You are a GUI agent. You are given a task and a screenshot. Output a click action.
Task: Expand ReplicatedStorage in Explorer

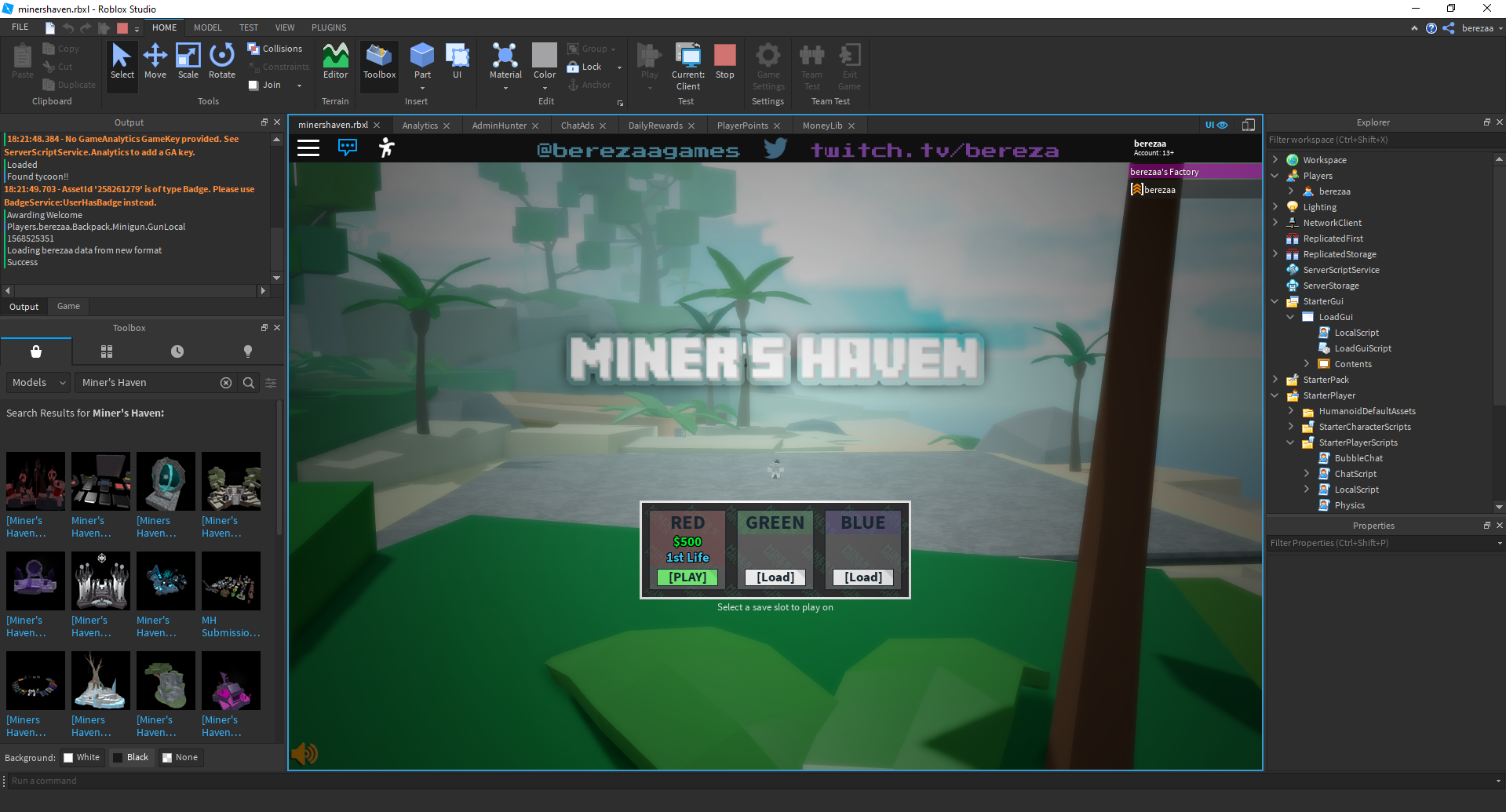coord(1275,254)
